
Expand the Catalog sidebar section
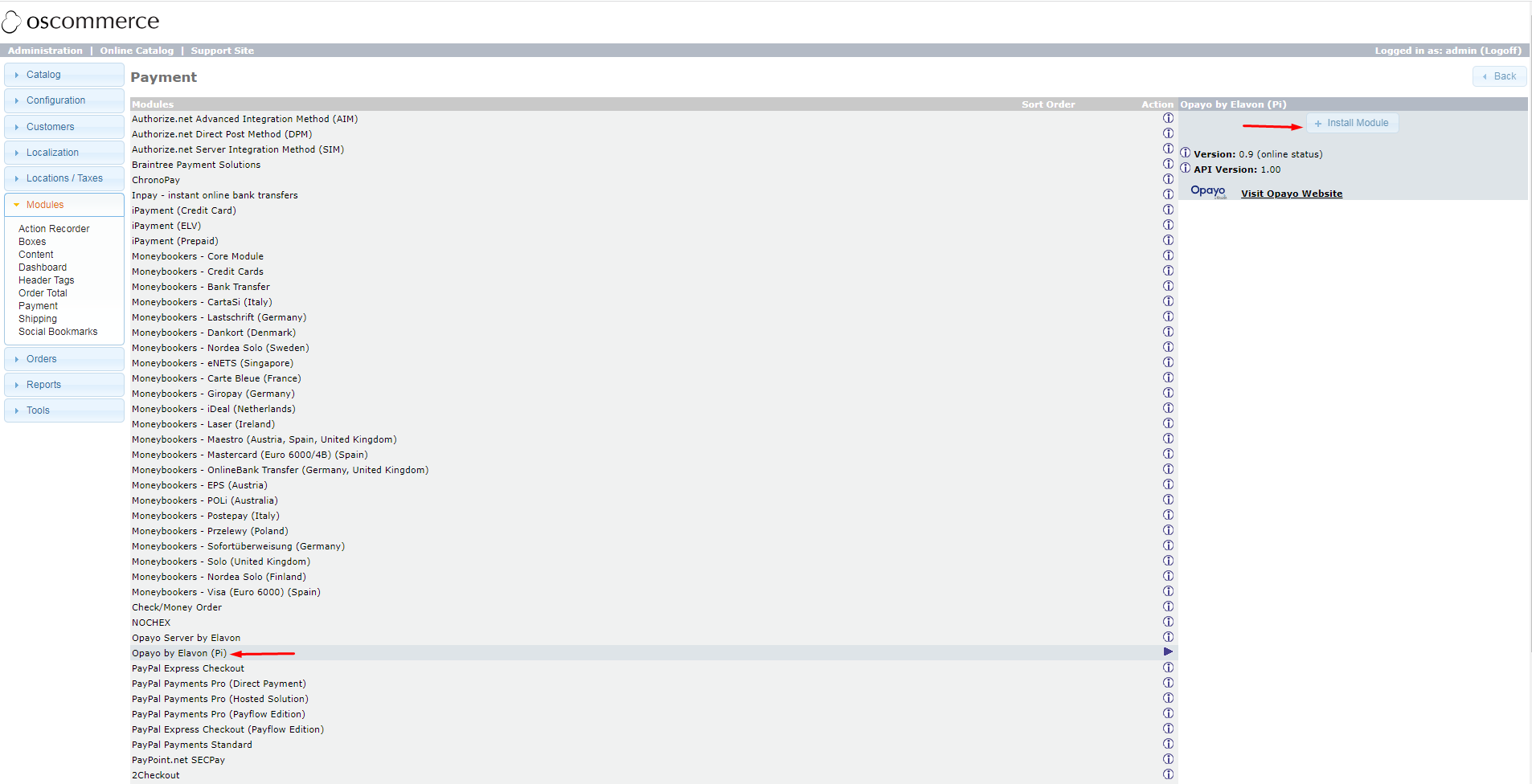(64, 75)
